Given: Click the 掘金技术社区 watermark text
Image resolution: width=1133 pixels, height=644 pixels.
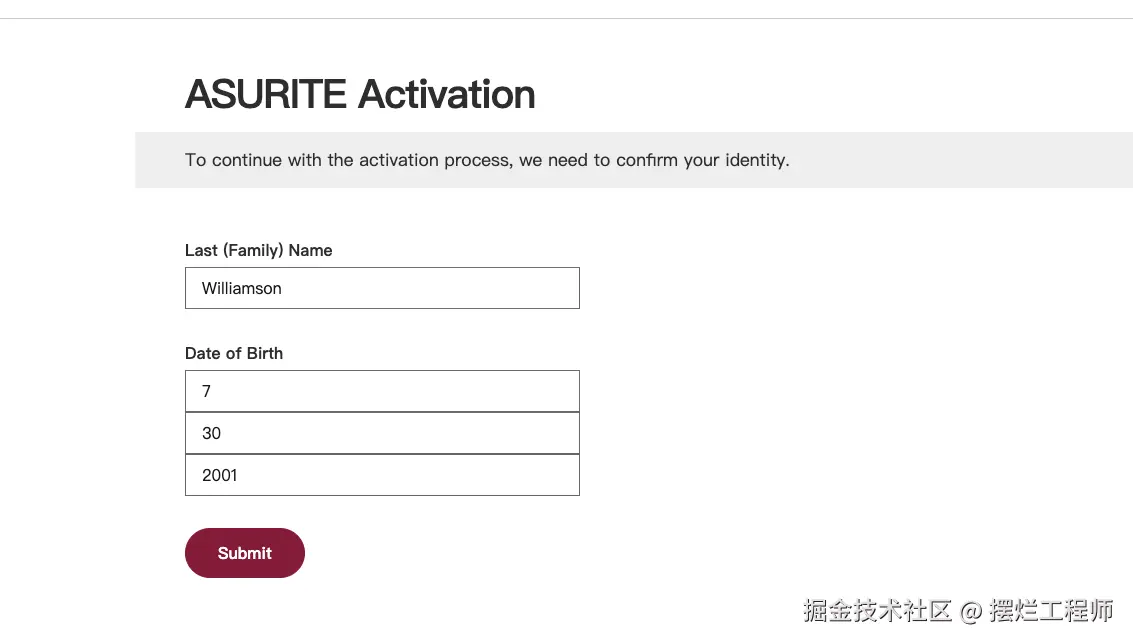Looking at the screenshot, I should click(877, 610).
